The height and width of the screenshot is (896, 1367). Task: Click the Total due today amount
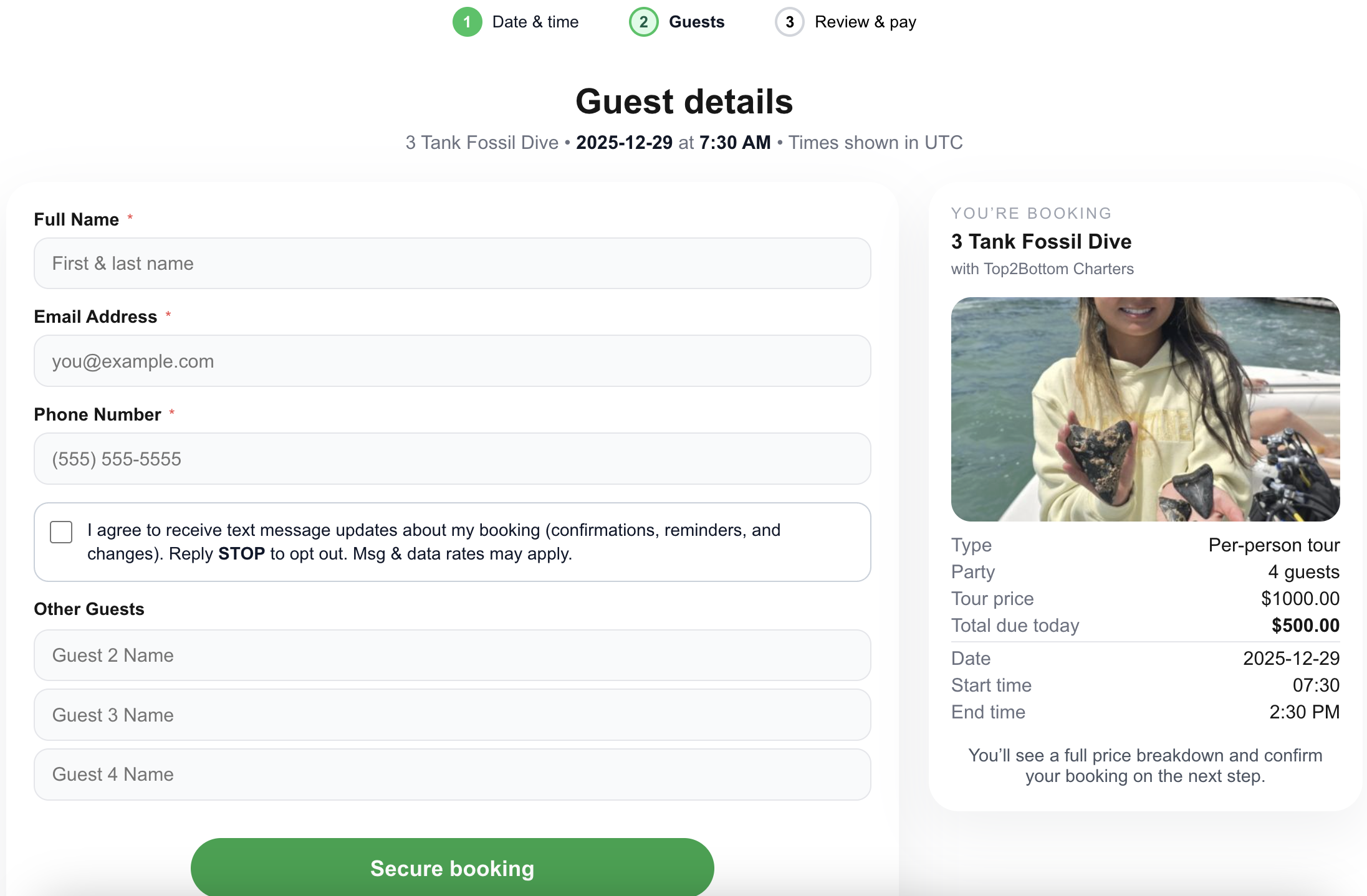(x=1305, y=626)
